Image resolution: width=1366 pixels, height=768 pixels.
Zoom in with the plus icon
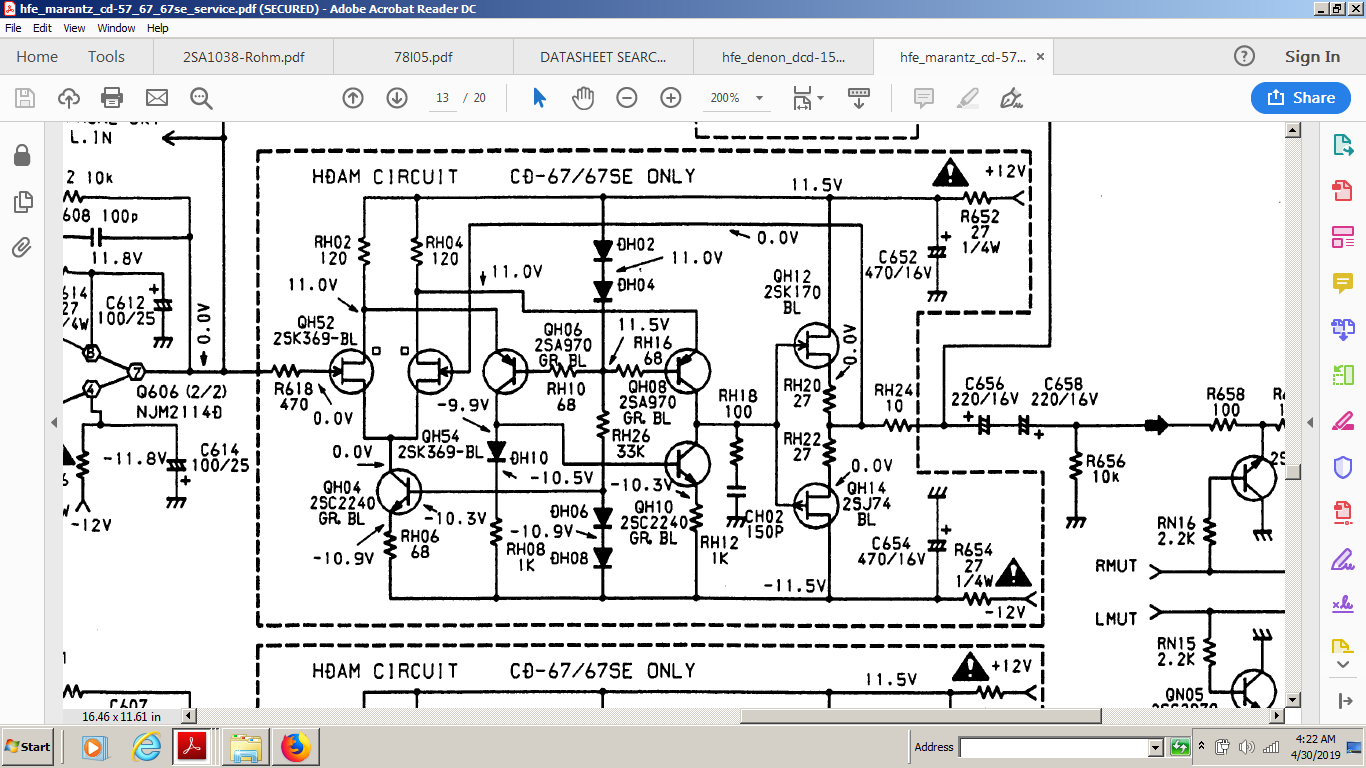[671, 98]
